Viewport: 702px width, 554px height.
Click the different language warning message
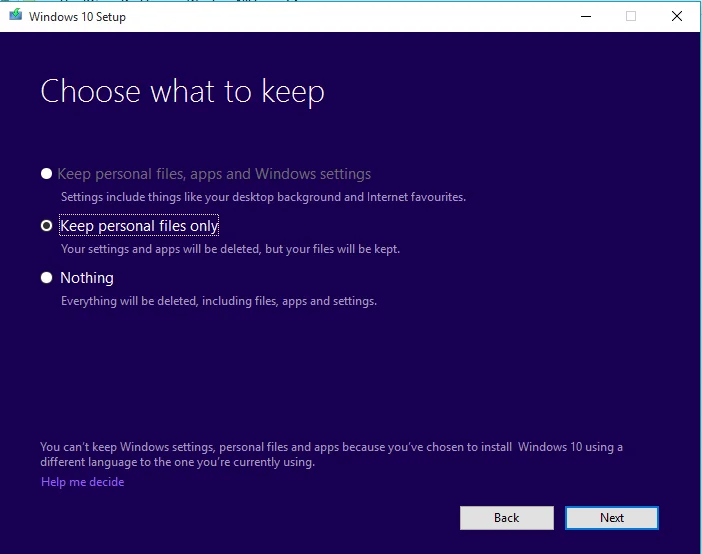pyautogui.click(x=331, y=454)
